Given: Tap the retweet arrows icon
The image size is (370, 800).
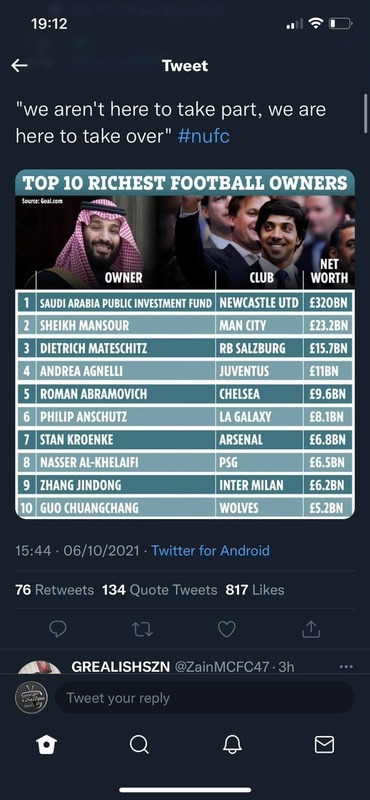Looking at the screenshot, I should 142,630.
